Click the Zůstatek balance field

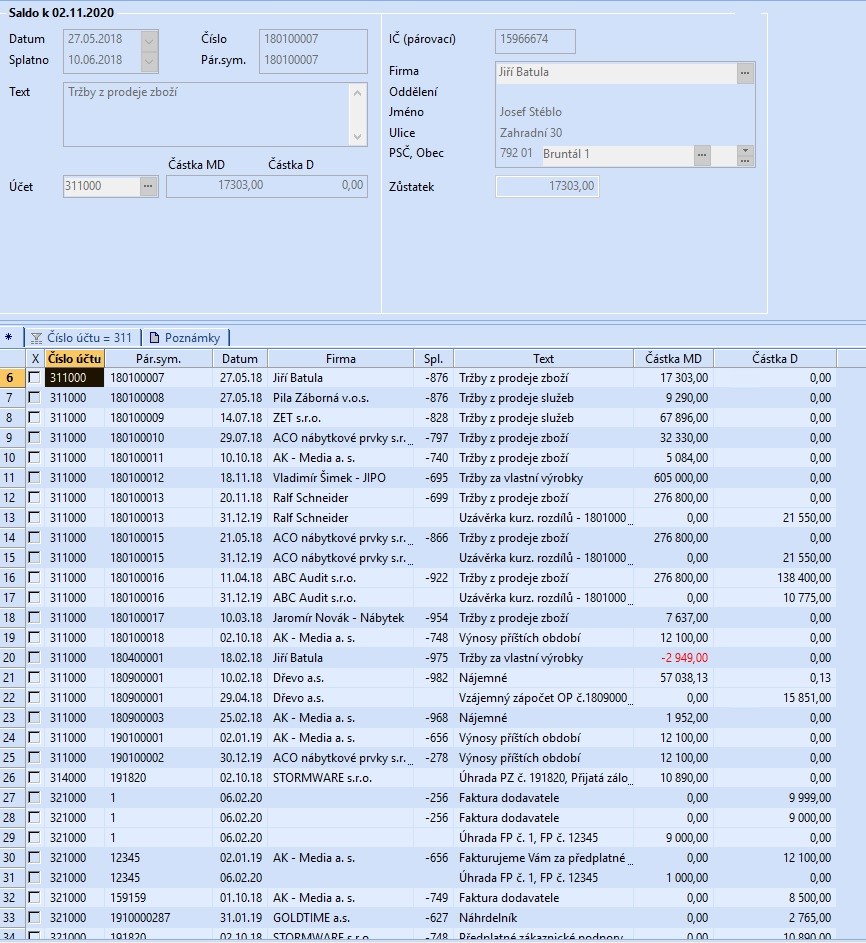(547, 186)
